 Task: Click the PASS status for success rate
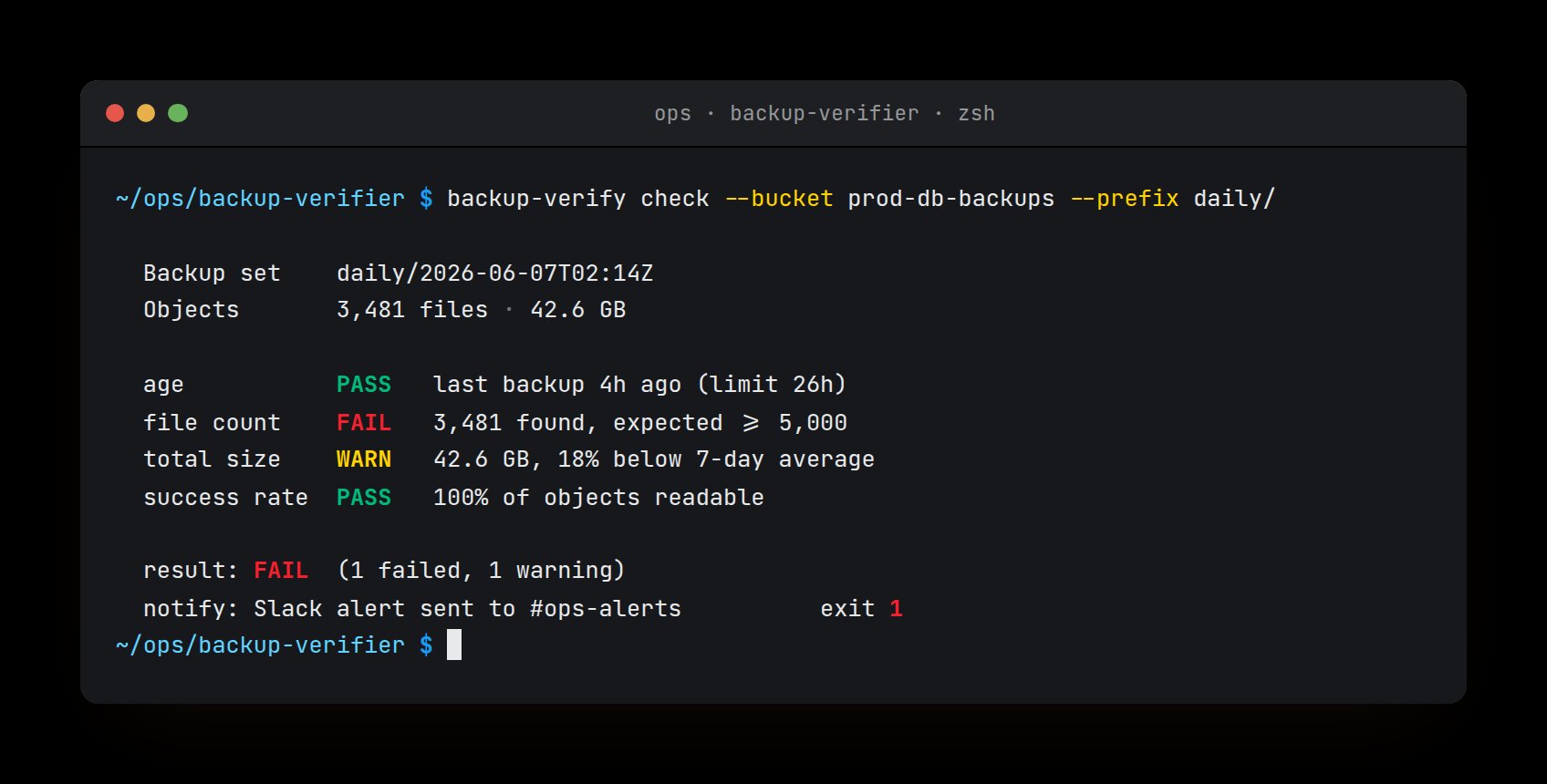(364, 498)
